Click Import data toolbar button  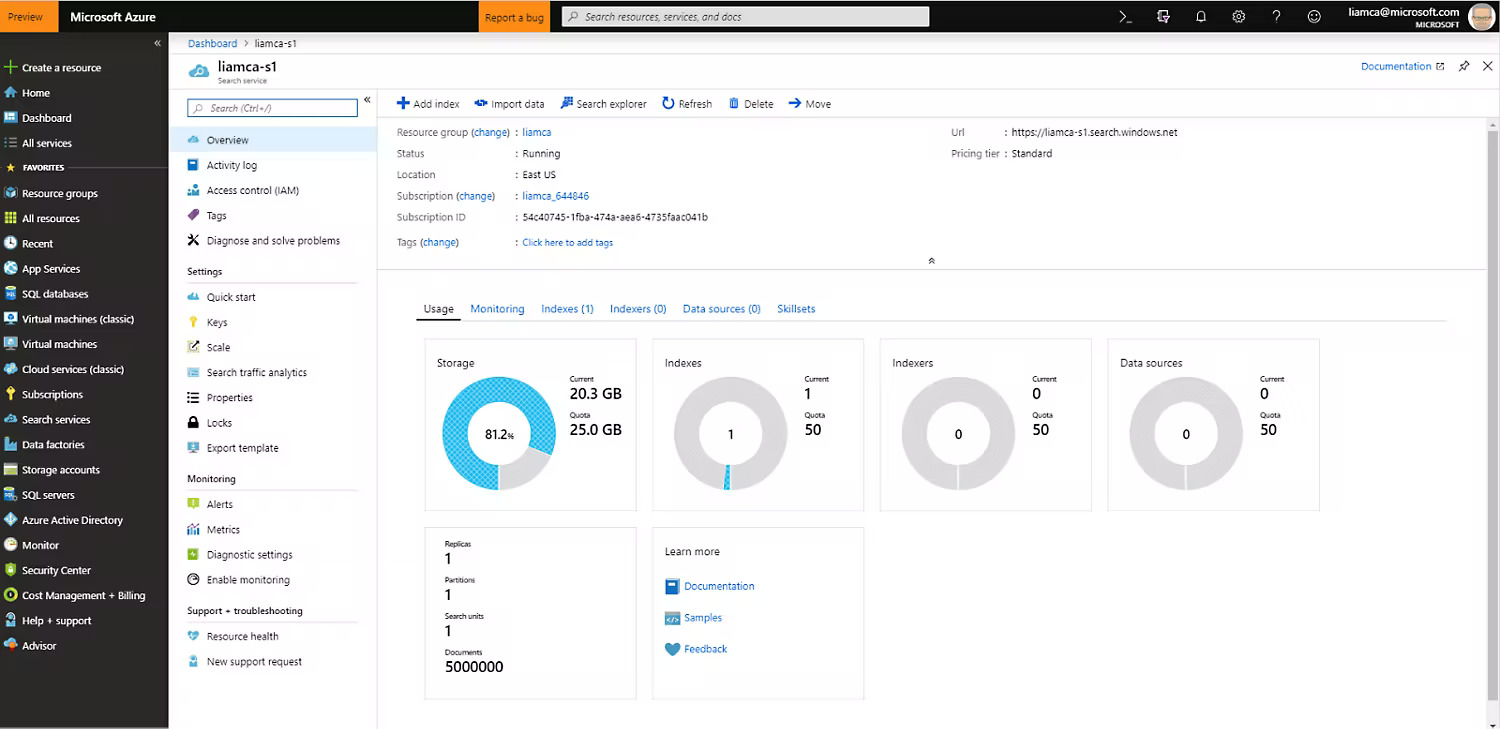509,104
